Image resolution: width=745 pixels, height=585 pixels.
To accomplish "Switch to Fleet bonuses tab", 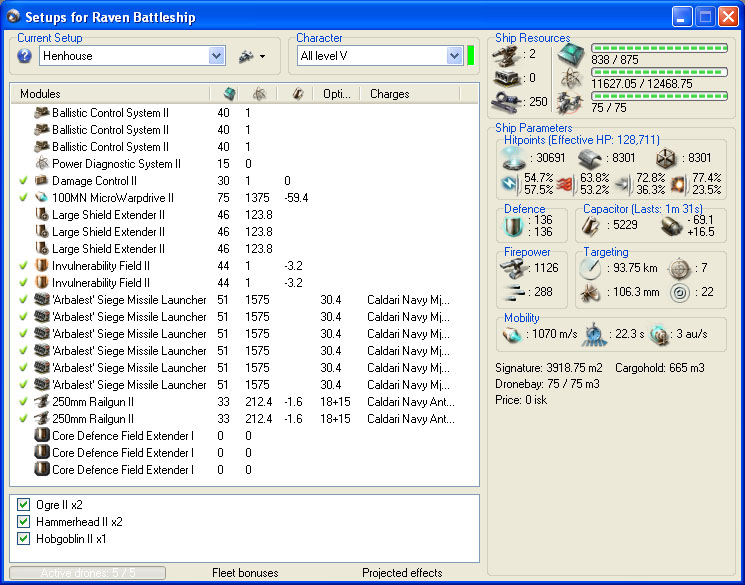I will tap(245, 573).
